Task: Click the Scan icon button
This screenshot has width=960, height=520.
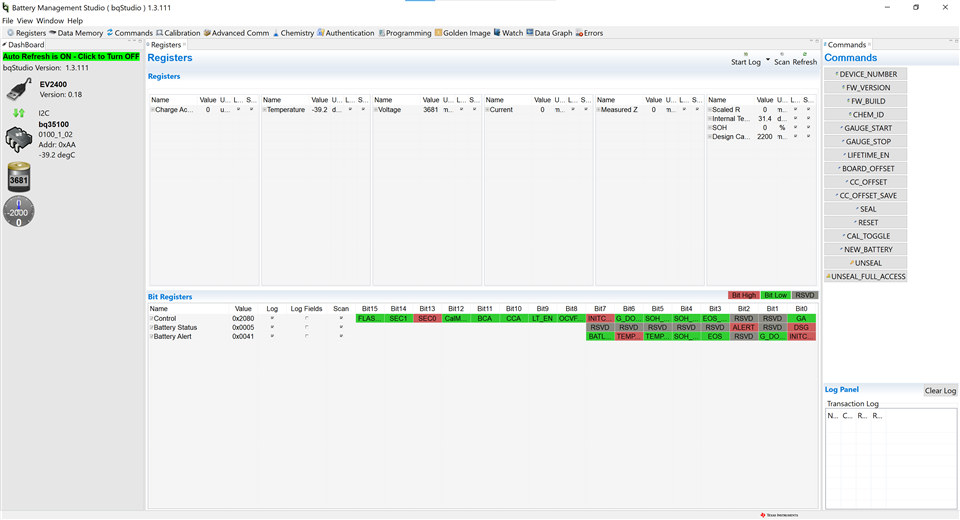Action: click(x=782, y=59)
